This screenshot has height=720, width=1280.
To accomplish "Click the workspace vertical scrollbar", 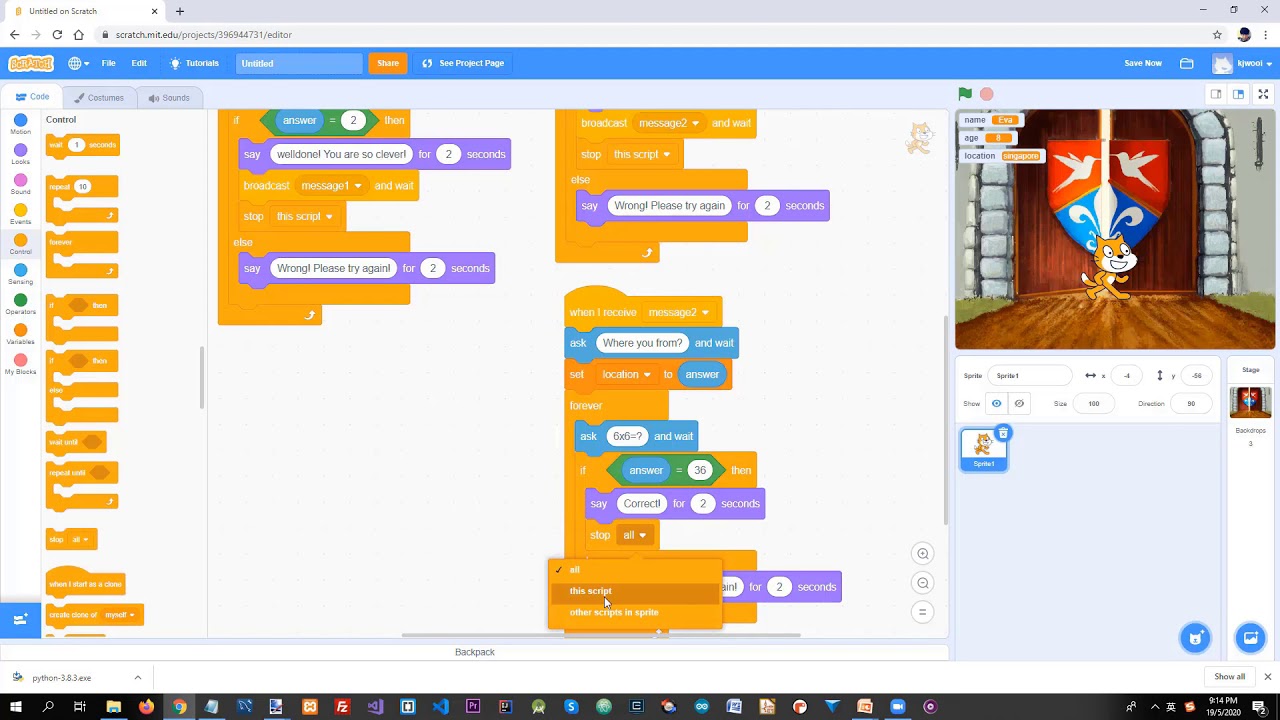I will [x=945, y=420].
